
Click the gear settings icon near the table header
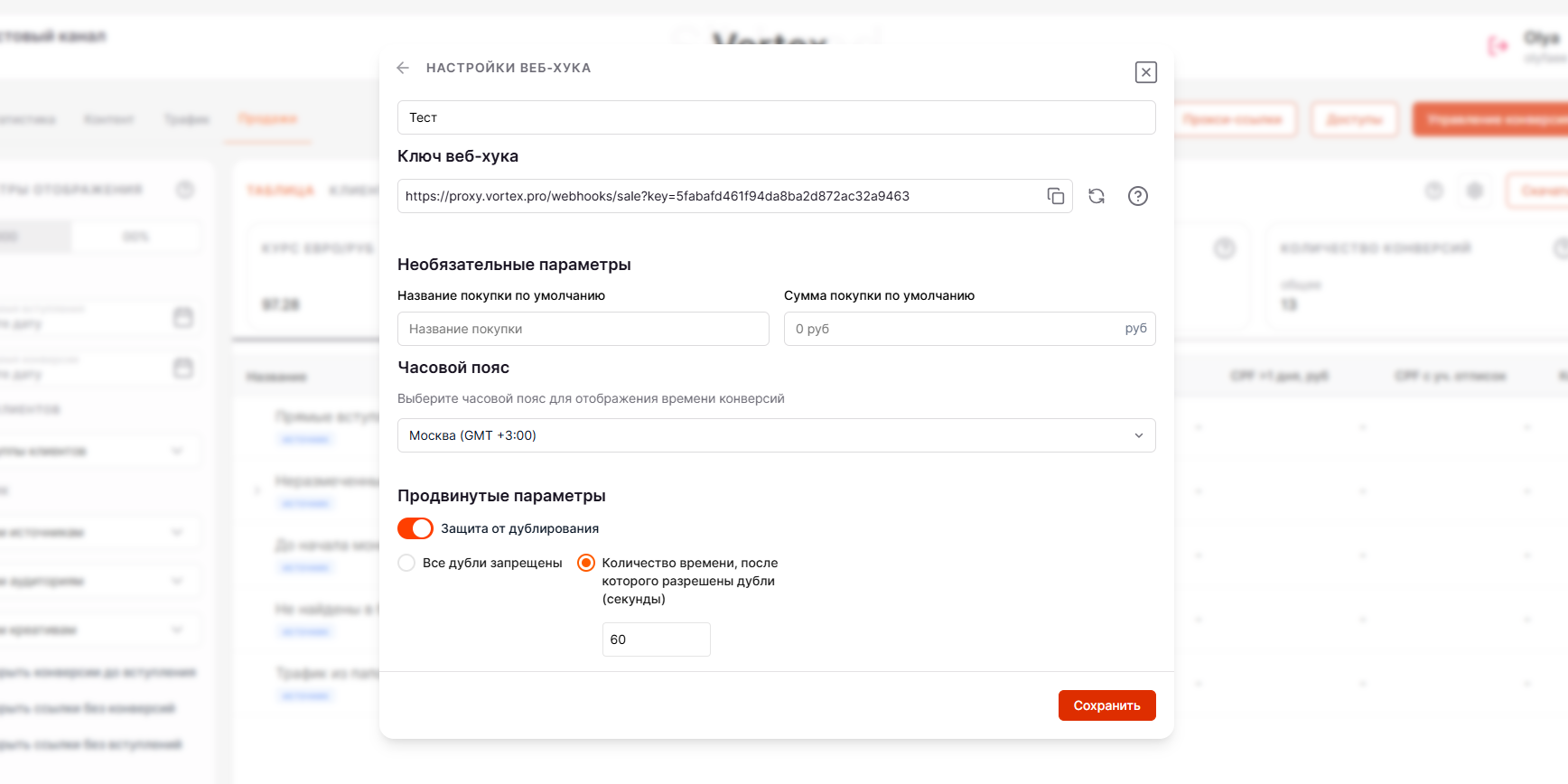(x=1475, y=191)
